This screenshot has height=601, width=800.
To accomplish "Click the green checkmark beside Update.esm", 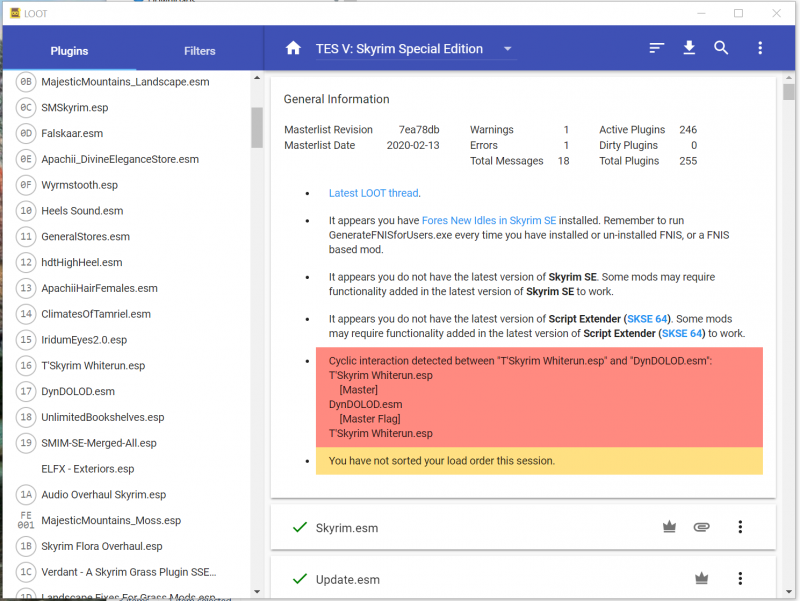I will click(299, 579).
